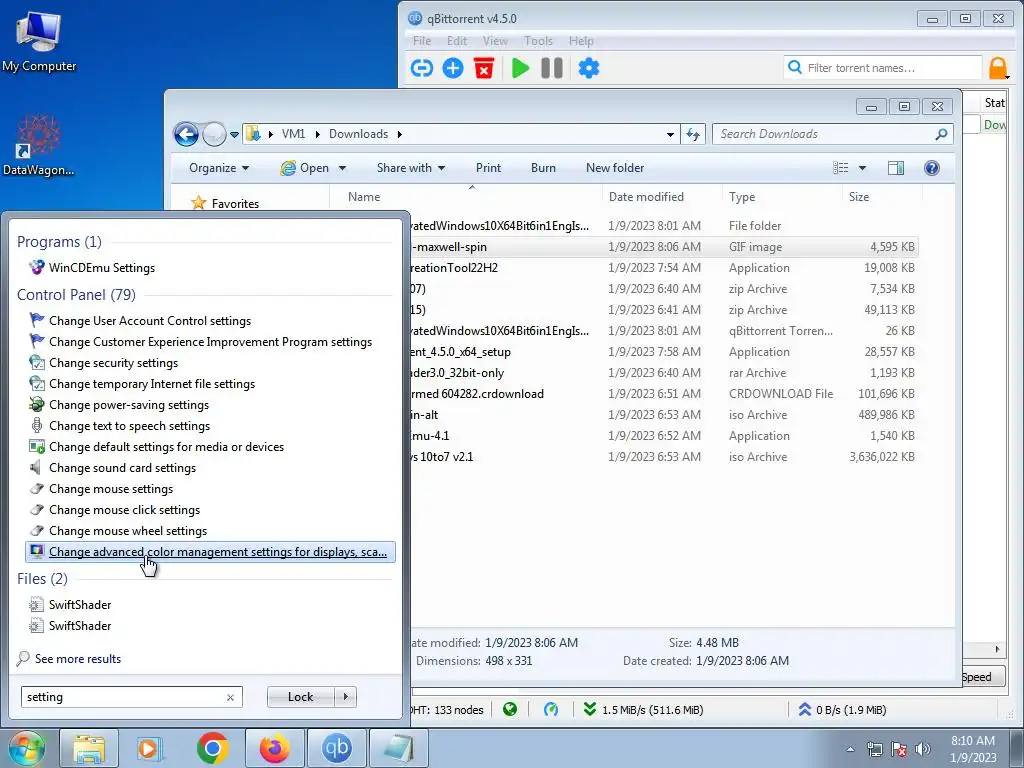The width and height of the screenshot is (1024, 768).
Task: Click Explorer help question mark icon
Action: pyautogui.click(x=932, y=168)
